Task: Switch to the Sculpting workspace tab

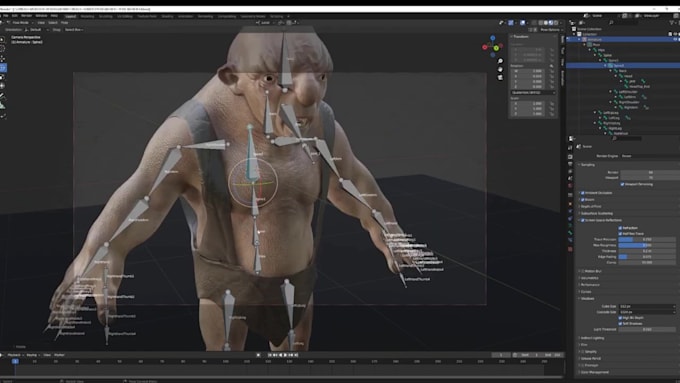Action: pos(105,16)
